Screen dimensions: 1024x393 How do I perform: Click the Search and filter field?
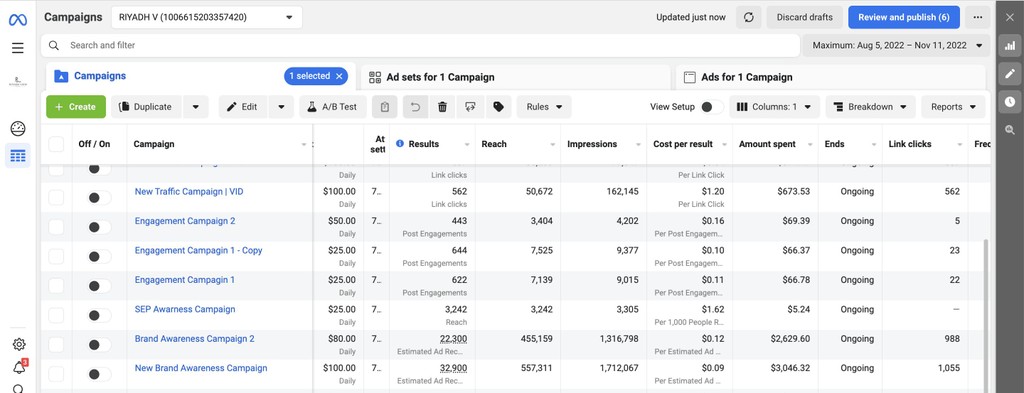click(x=421, y=46)
